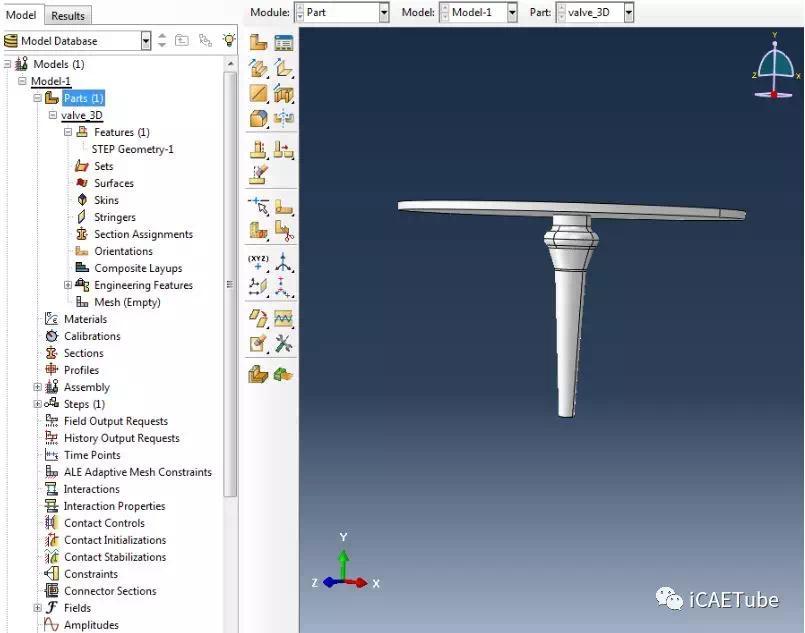Collapse the Model-1 node
The image size is (805, 633).
tap(22, 81)
